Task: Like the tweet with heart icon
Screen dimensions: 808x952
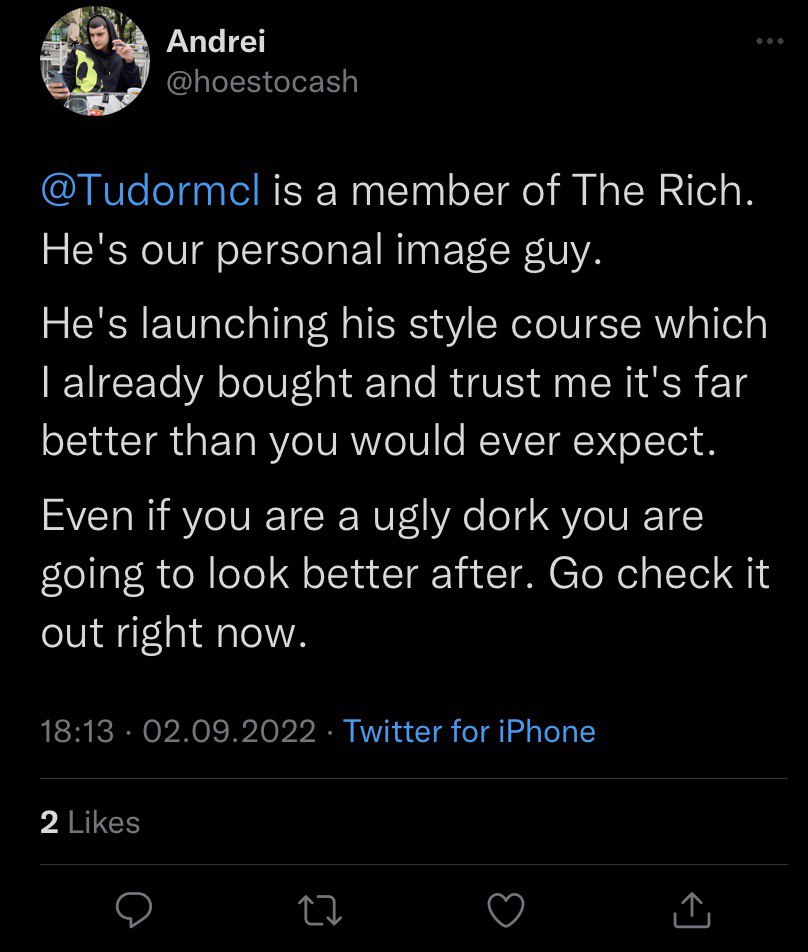Action: [x=505, y=908]
